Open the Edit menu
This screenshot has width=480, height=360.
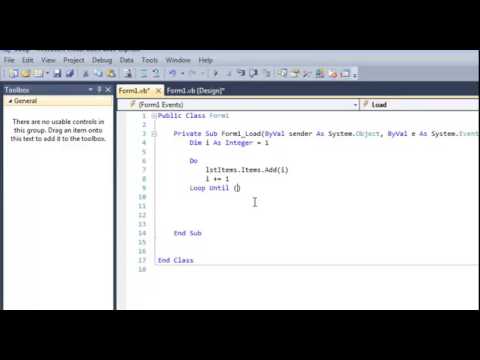28,60
